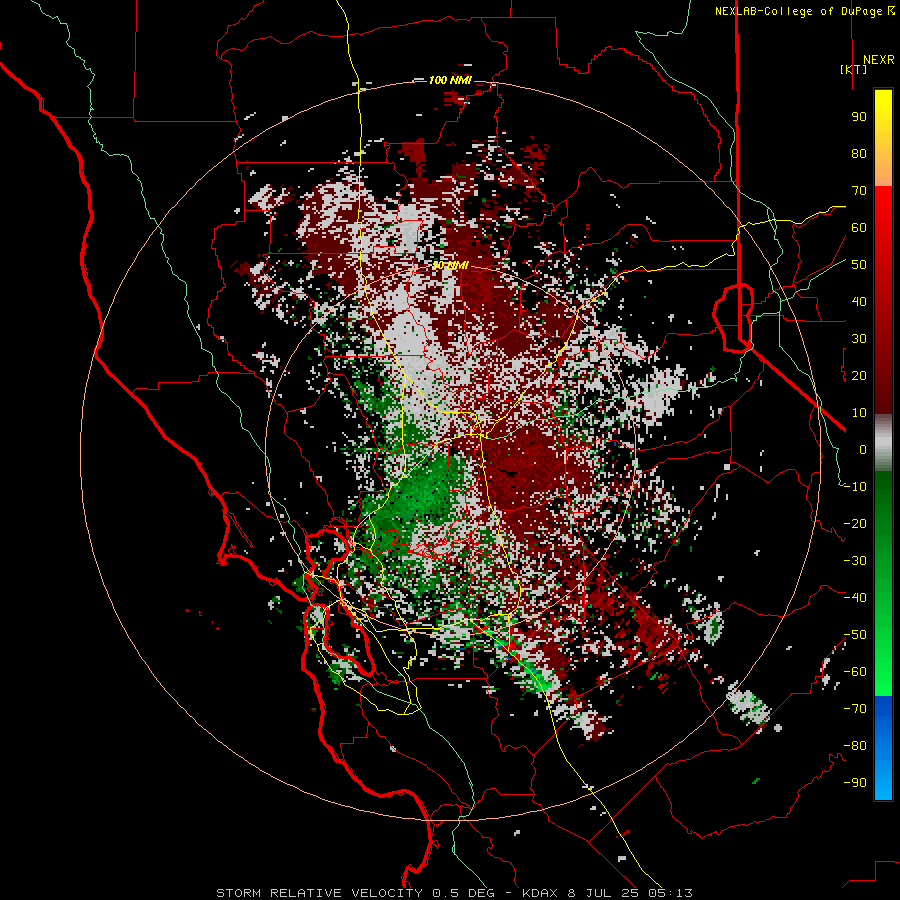Click the positive 30 scale label
Screen dimensions: 900x900
[x=859, y=339]
